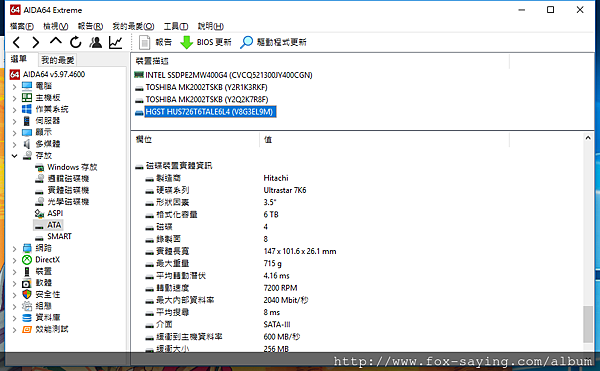Expand the computer node in tree
This screenshot has height=371, width=600.
click(x=14, y=86)
